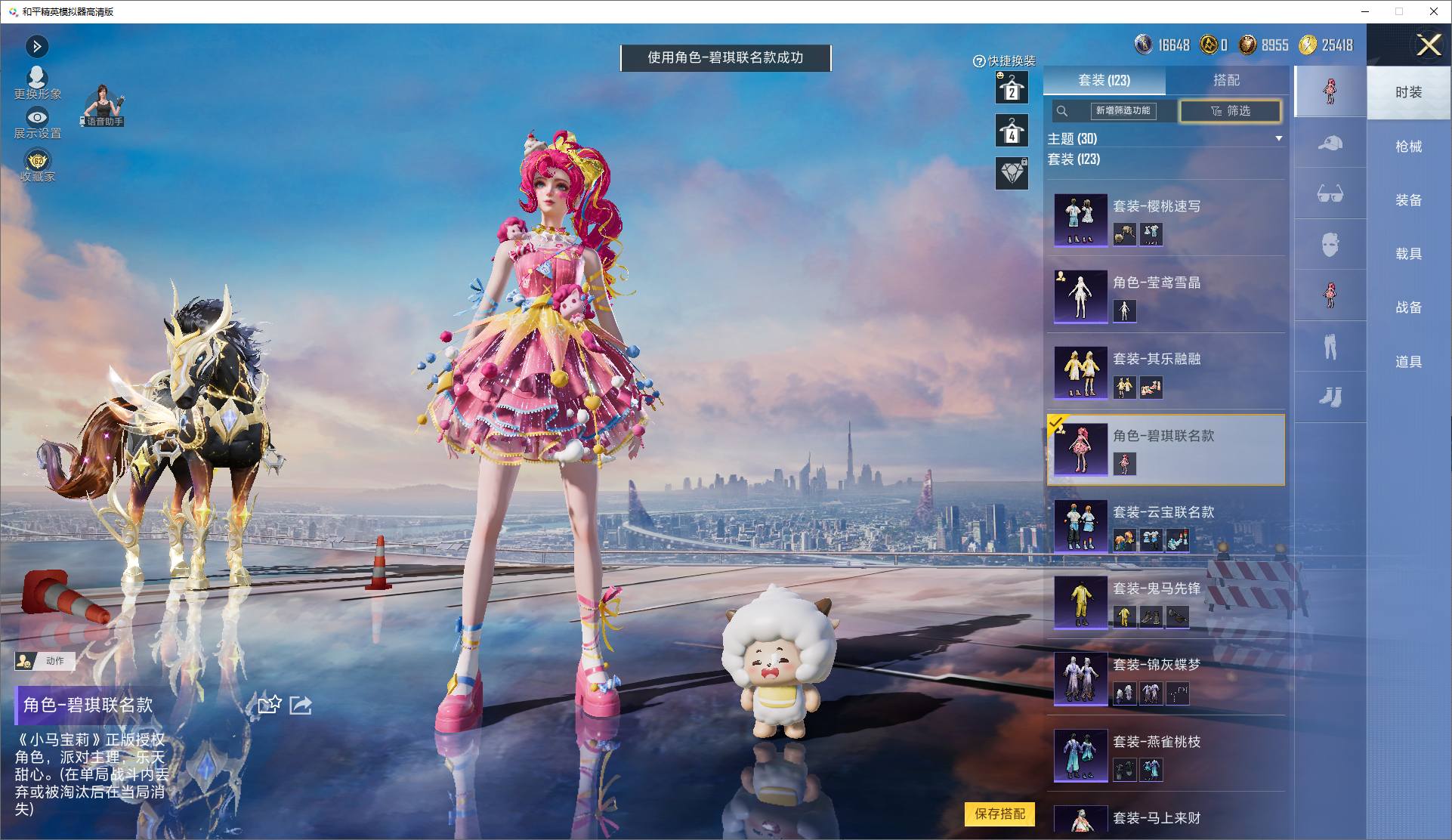Click the 套装 (123) section header
Image resolution: width=1452 pixels, height=840 pixels.
point(1074,159)
